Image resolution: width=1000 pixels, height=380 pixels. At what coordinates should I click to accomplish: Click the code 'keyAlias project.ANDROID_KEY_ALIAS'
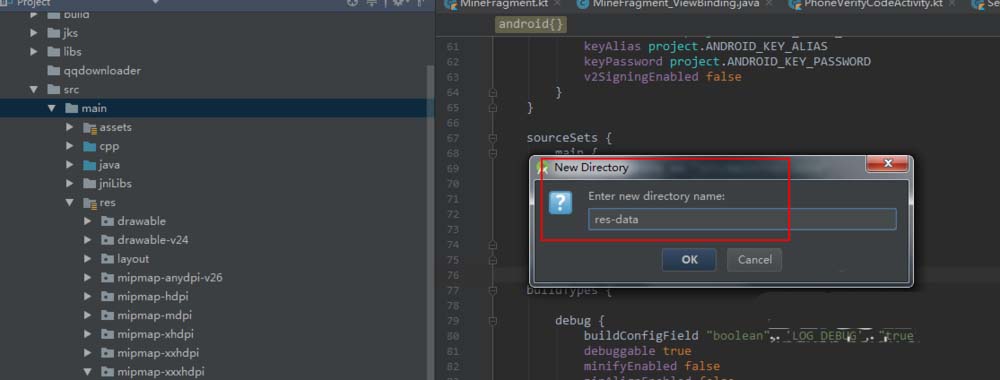705,47
